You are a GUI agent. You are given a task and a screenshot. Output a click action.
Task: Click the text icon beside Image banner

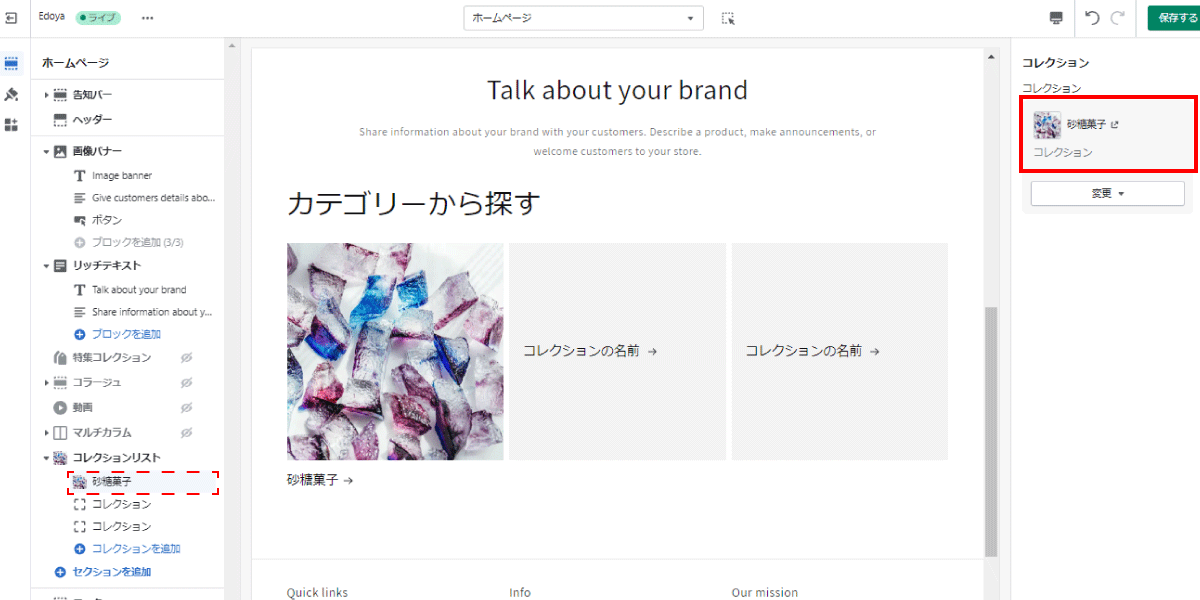click(x=80, y=176)
